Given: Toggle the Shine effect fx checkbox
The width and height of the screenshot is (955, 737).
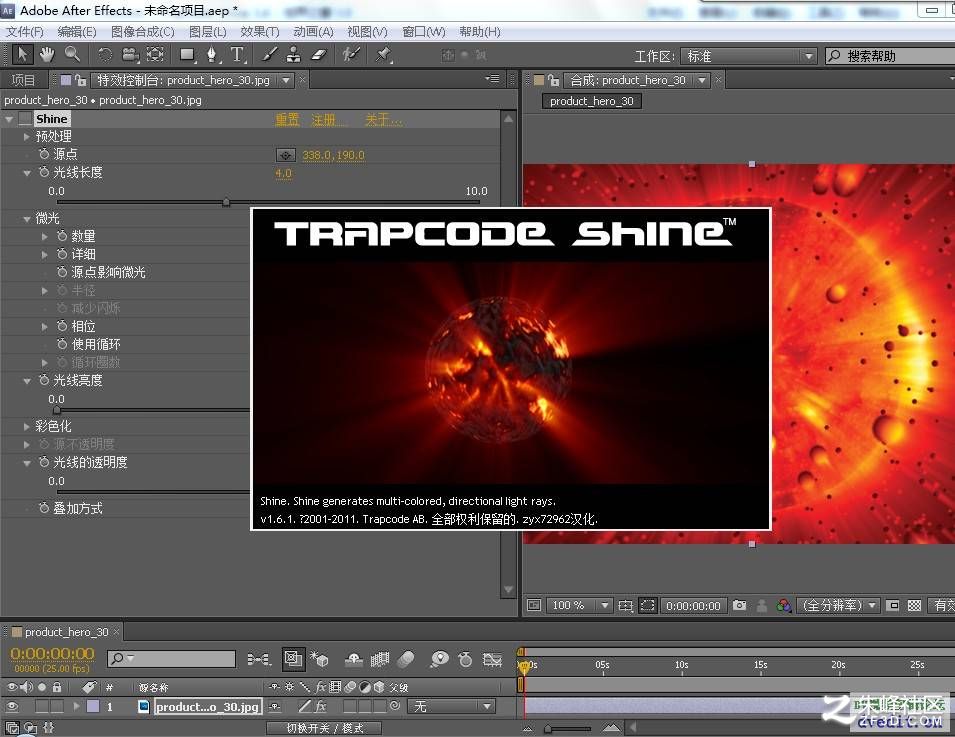Looking at the screenshot, I should click(x=25, y=119).
